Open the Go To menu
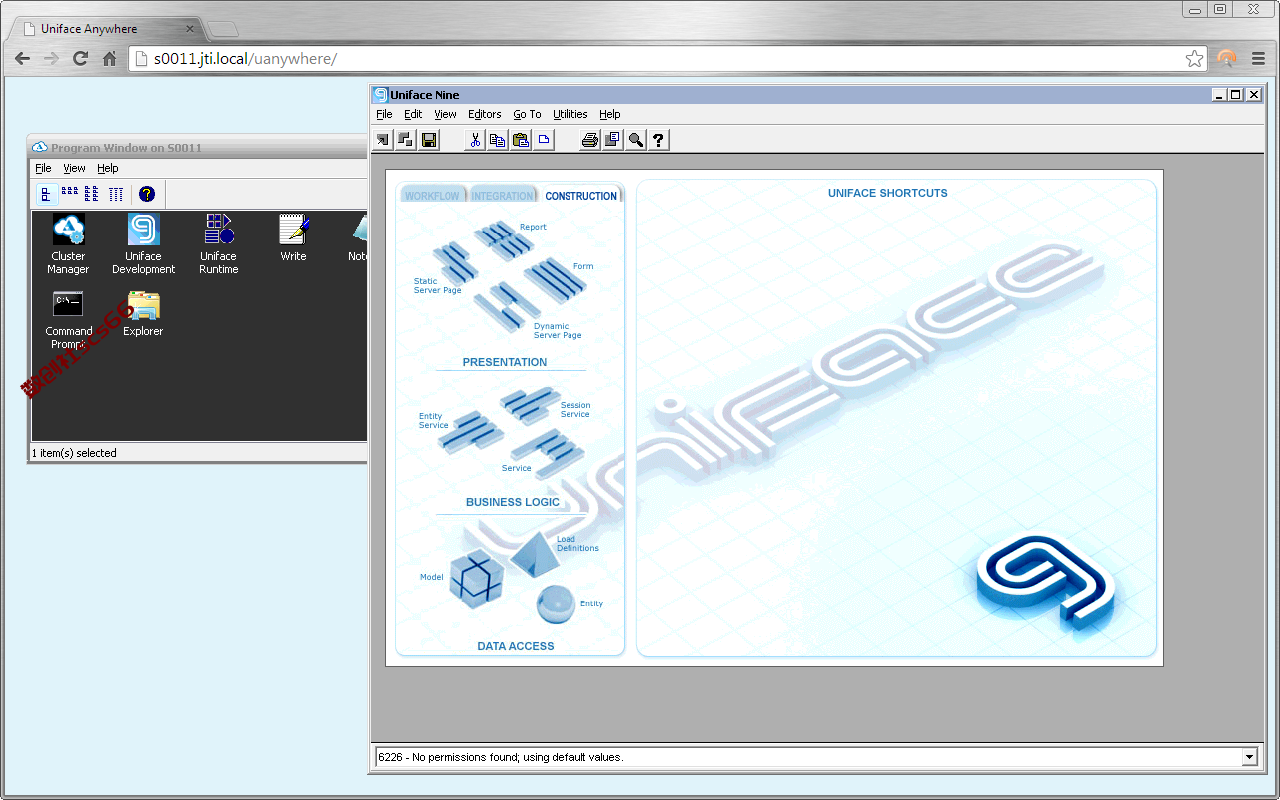Image resolution: width=1280 pixels, height=800 pixels. pyautogui.click(x=527, y=114)
